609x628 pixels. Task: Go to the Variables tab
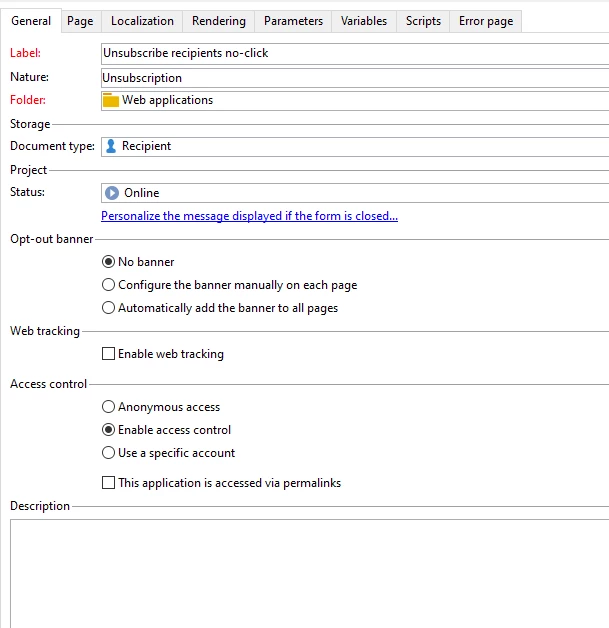(364, 21)
